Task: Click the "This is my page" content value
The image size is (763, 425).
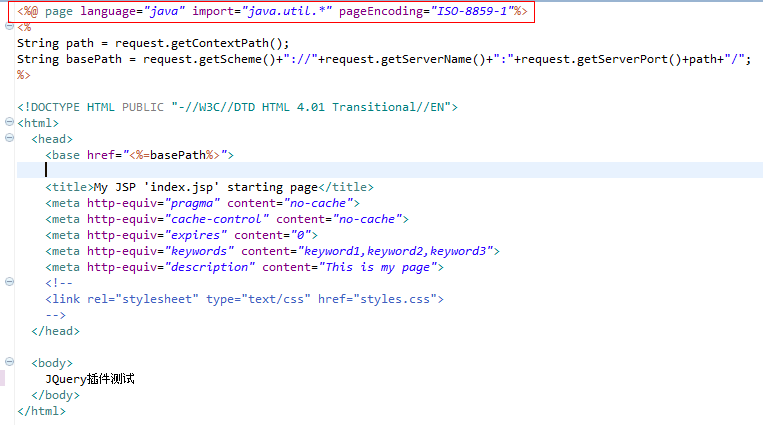Action: pyautogui.click(x=377, y=267)
